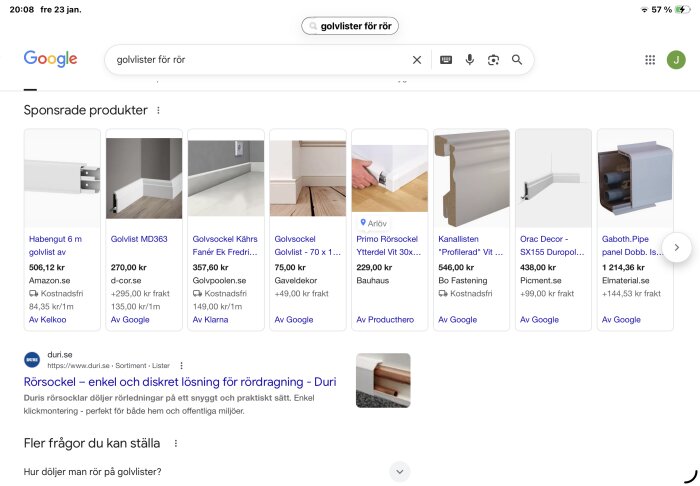700x486 pixels.
Task: Open Primo Rörsockel Ytterdel Vit product link
Action: click(388, 245)
